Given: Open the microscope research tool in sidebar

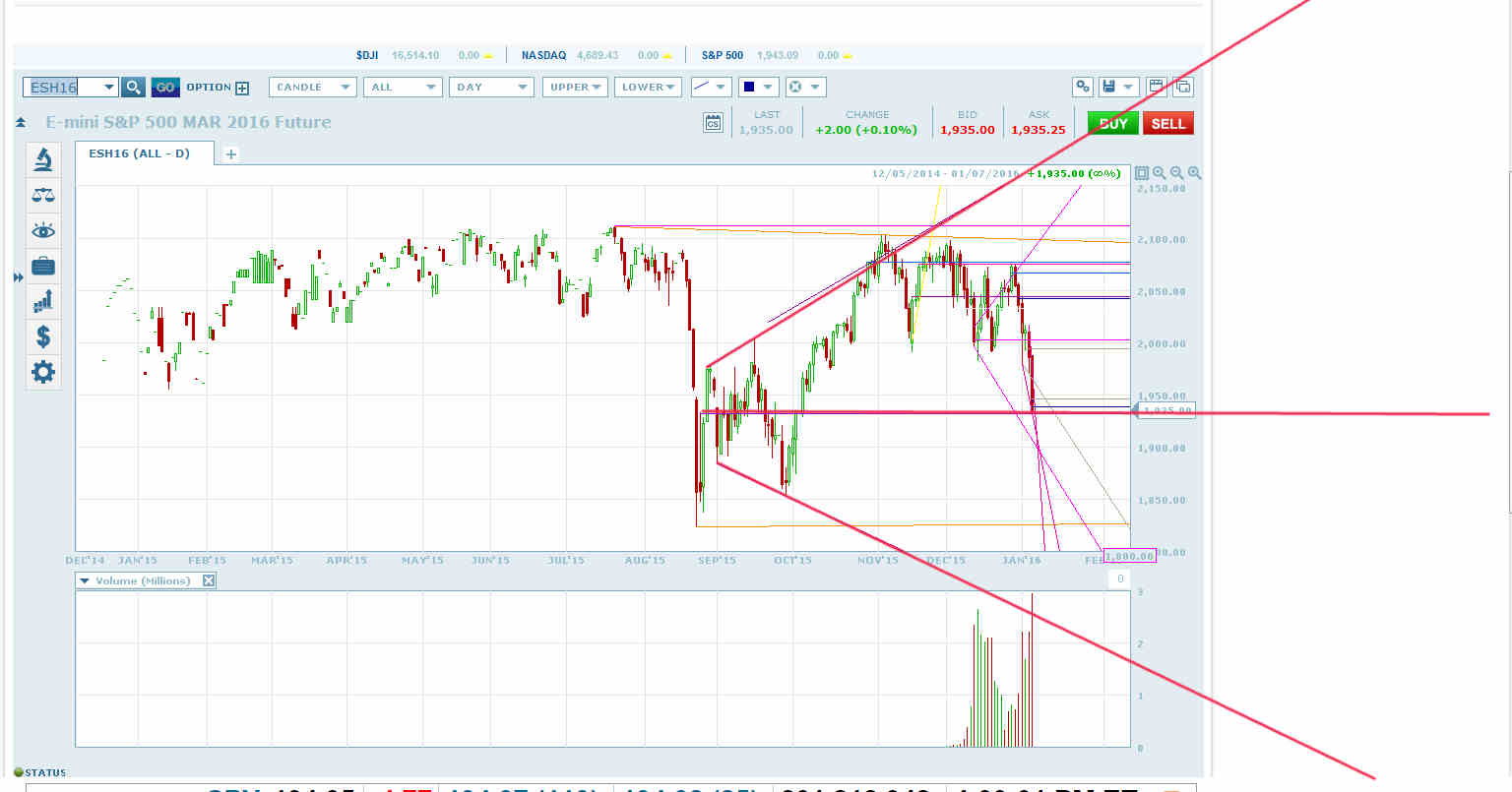Looking at the screenshot, I should pyautogui.click(x=43, y=158).
